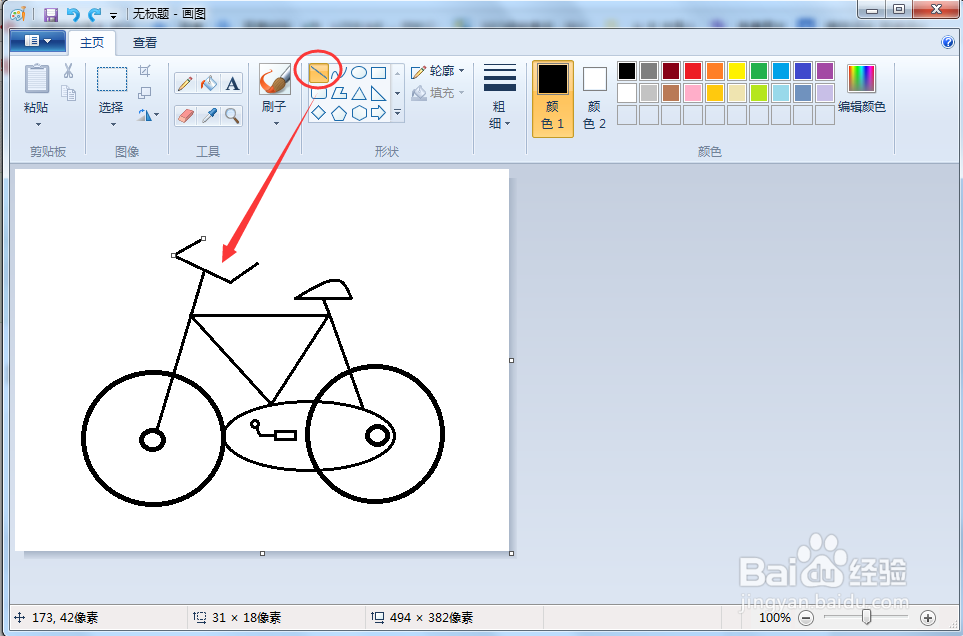Screen dimensions: 963x636
Task: Choose the Rectangle shape tool
Action: 378,73
